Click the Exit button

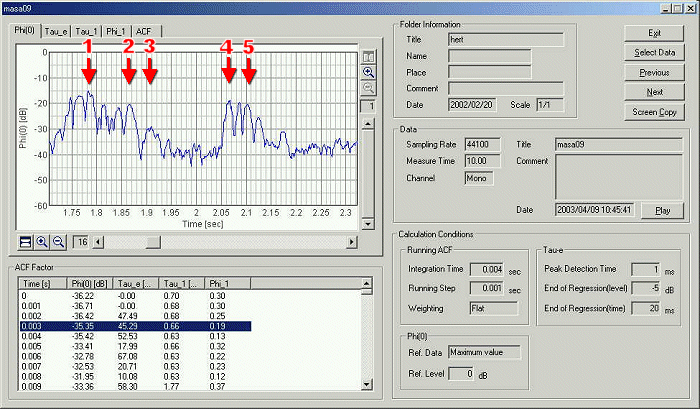tap(654, 33)
